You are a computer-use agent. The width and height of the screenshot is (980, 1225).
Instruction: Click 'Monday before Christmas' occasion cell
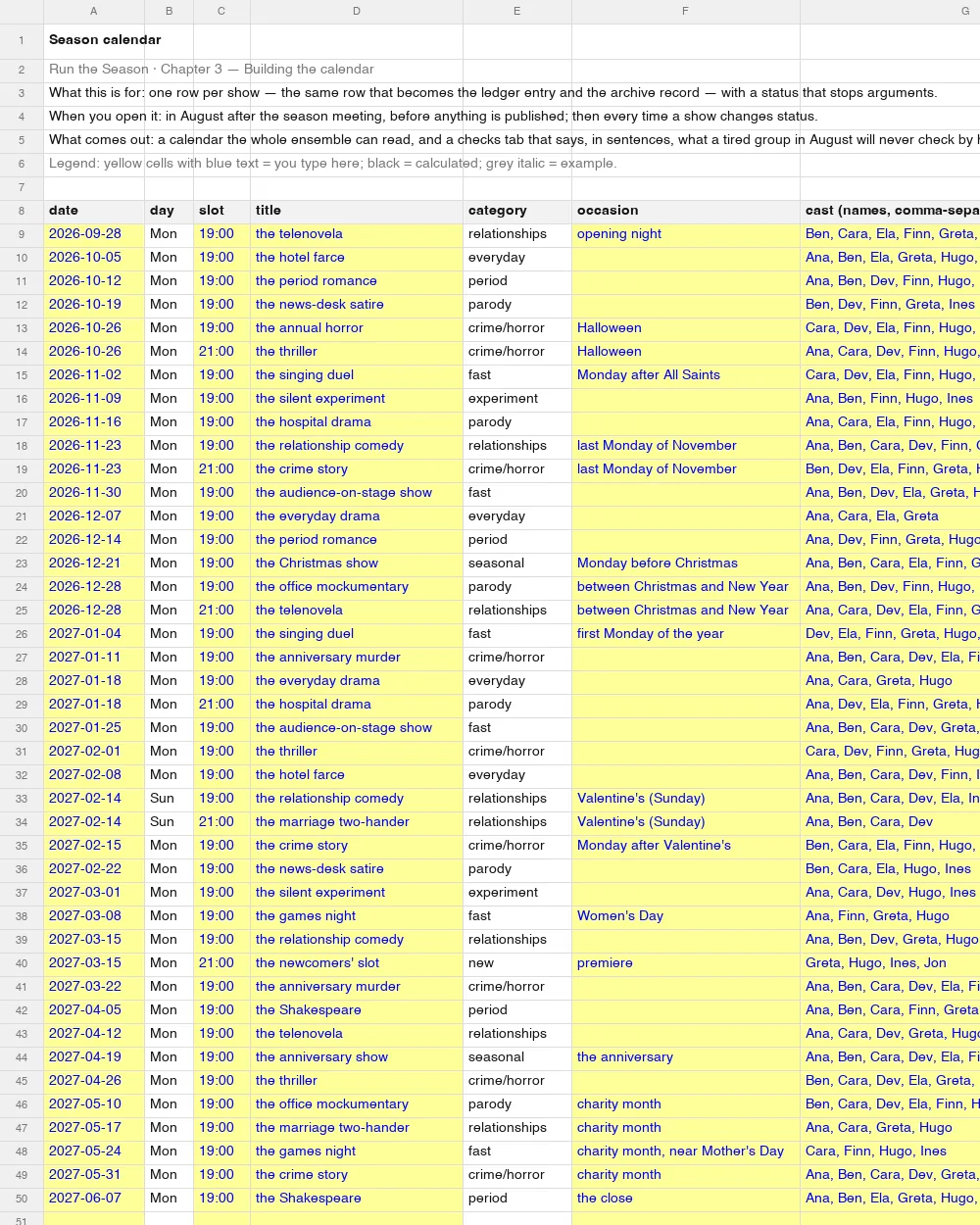(x=685, y=563)
